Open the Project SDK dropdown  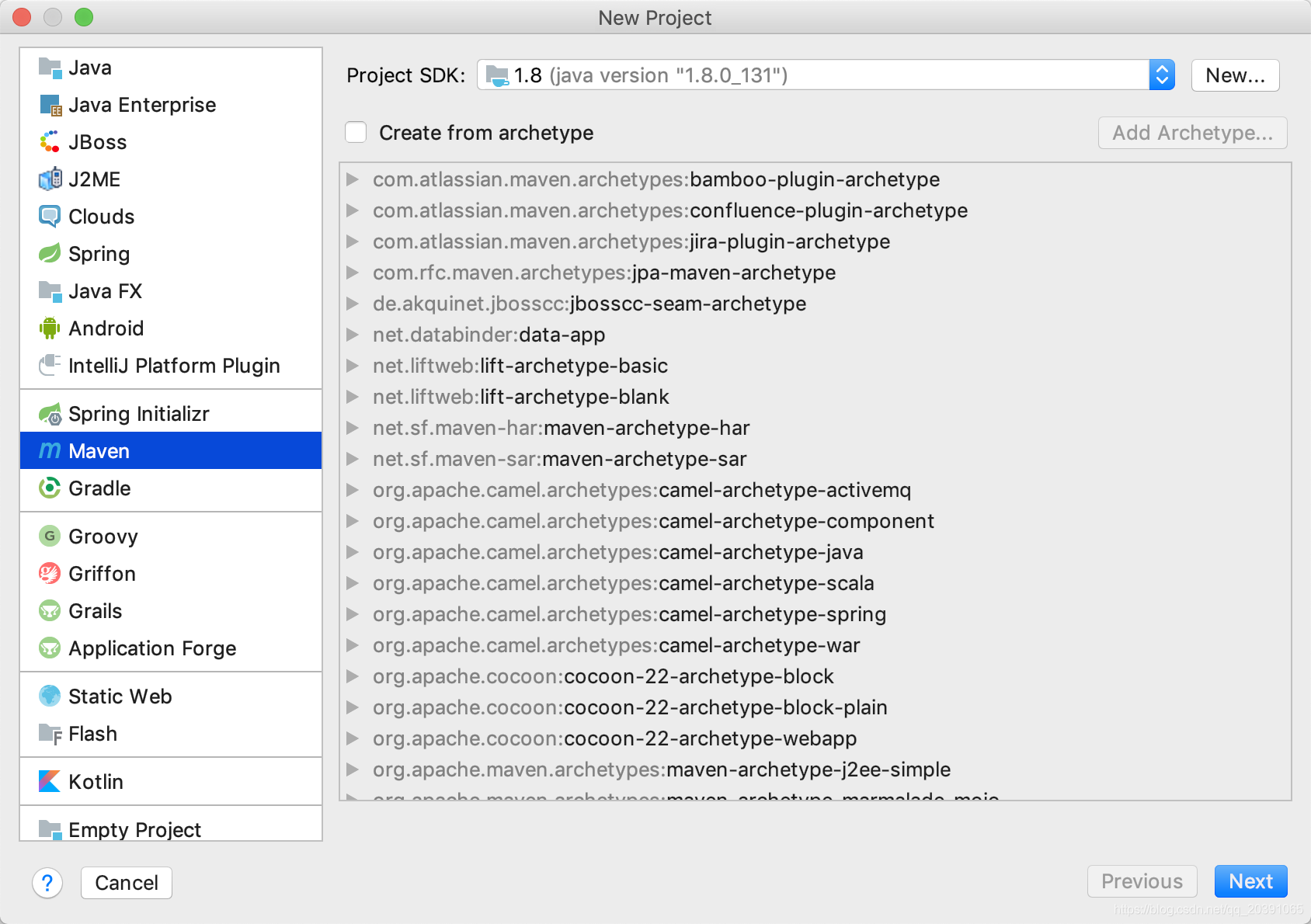pos(1162,75)
